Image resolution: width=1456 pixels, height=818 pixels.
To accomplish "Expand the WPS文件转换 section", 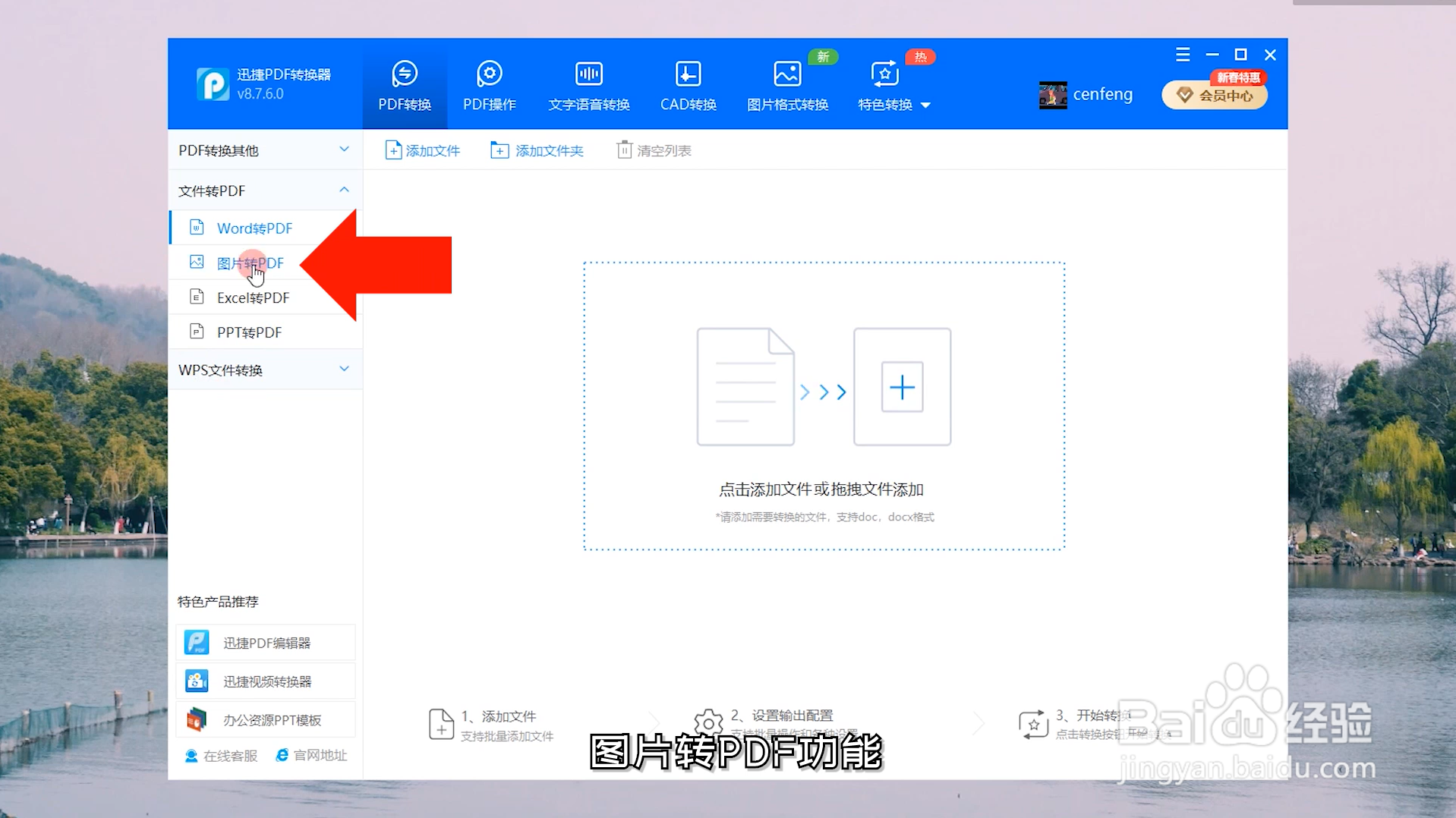I will 263,370.
